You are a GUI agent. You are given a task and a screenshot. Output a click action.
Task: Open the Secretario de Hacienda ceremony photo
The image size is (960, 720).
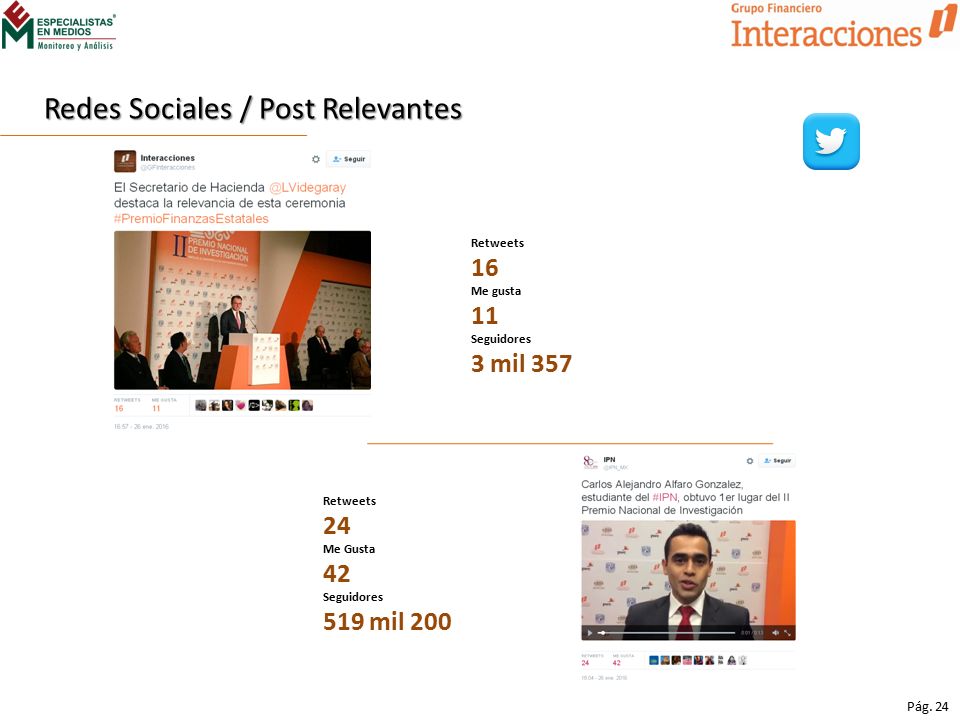242,310
